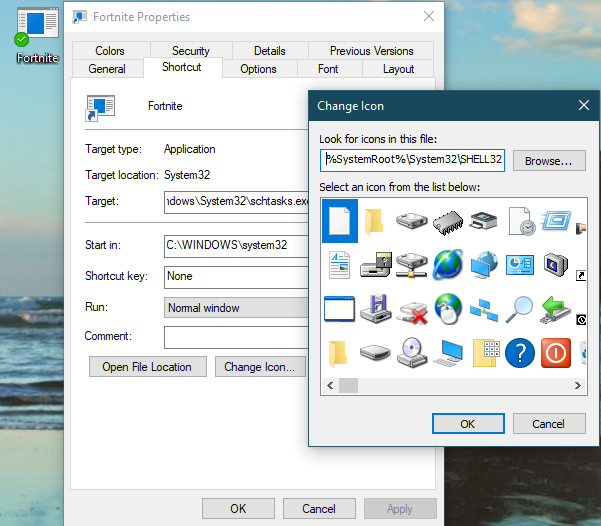Open the Previous Versions tab
This screenshot has width=601, height=526.
pyautogui.click(x=371, y=51)
